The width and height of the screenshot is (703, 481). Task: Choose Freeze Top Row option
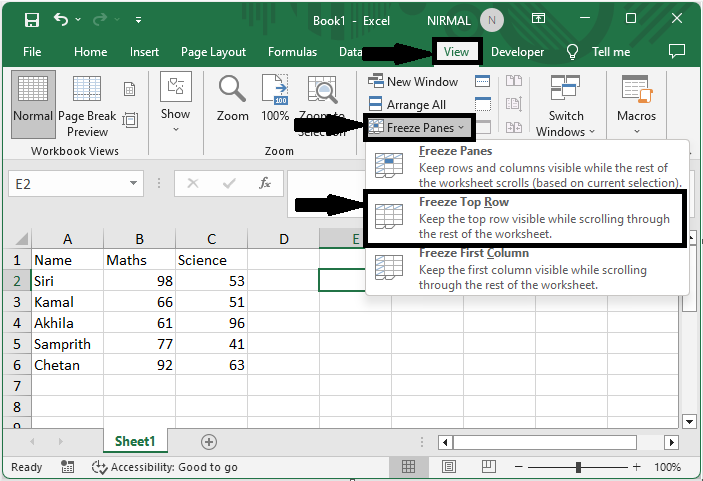click(x=526, y=218)
